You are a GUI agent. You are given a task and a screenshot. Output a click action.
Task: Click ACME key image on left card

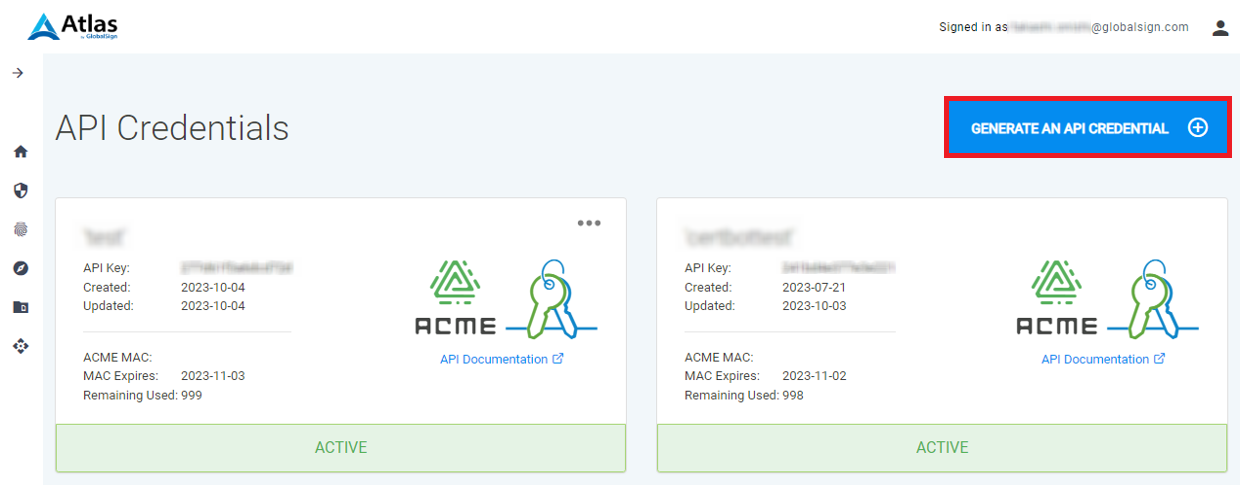pos(505,300)
